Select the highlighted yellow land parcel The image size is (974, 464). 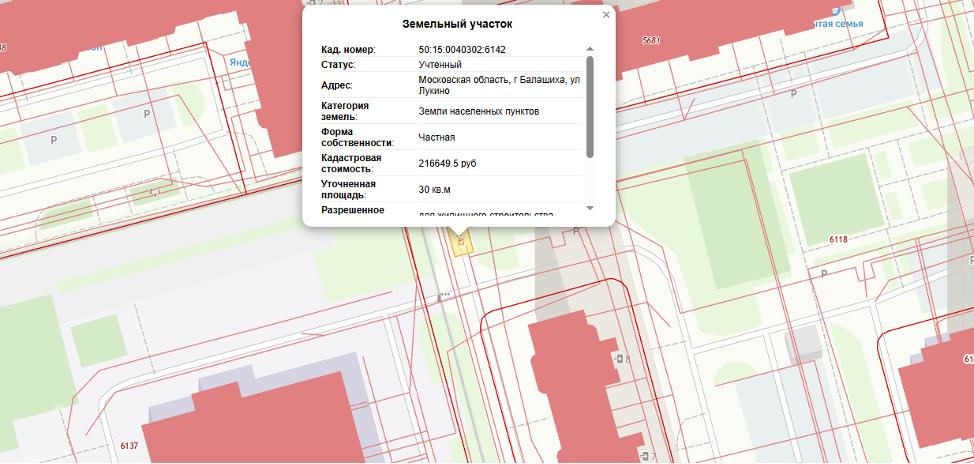pyautogui.click(x=461, y=244)
